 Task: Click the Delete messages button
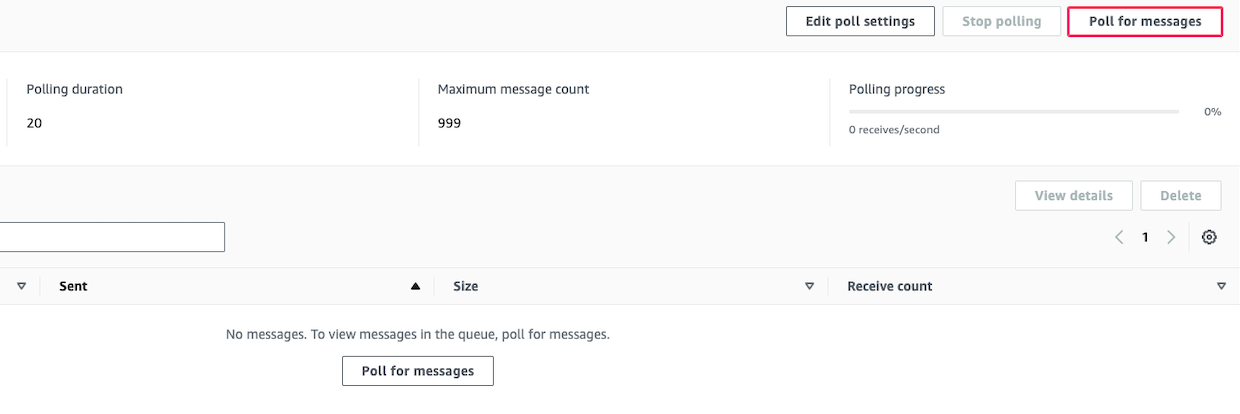point(1180,195)
